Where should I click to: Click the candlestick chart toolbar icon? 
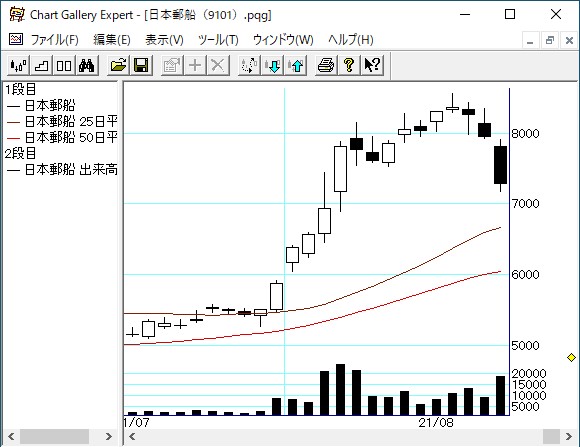pyautogui.click(x=18, y=65)
